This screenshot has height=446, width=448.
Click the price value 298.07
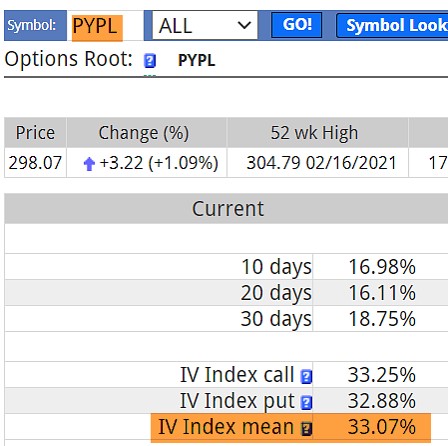[x=35, y=163]
